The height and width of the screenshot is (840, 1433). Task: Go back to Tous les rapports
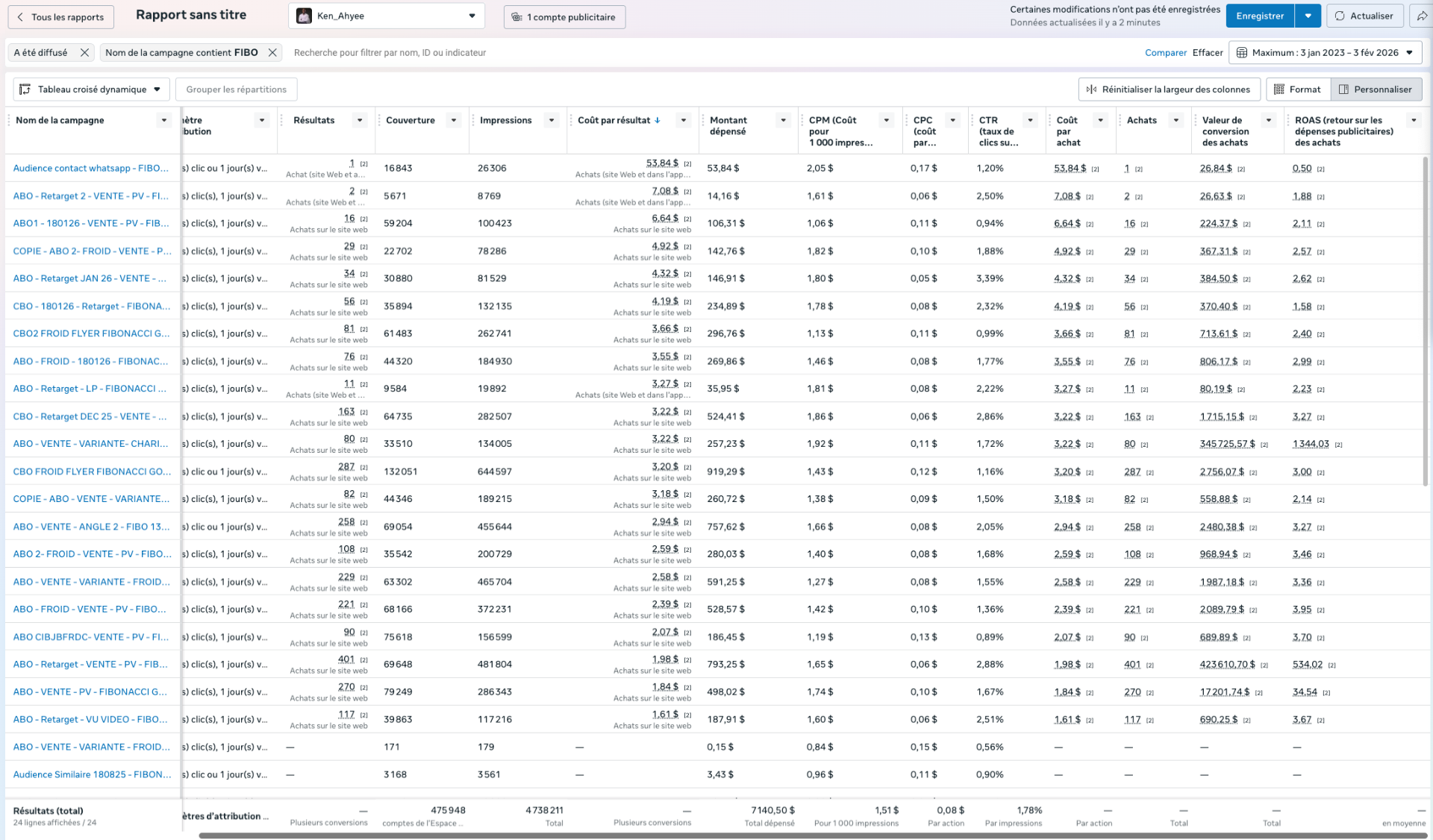point(60,17)
